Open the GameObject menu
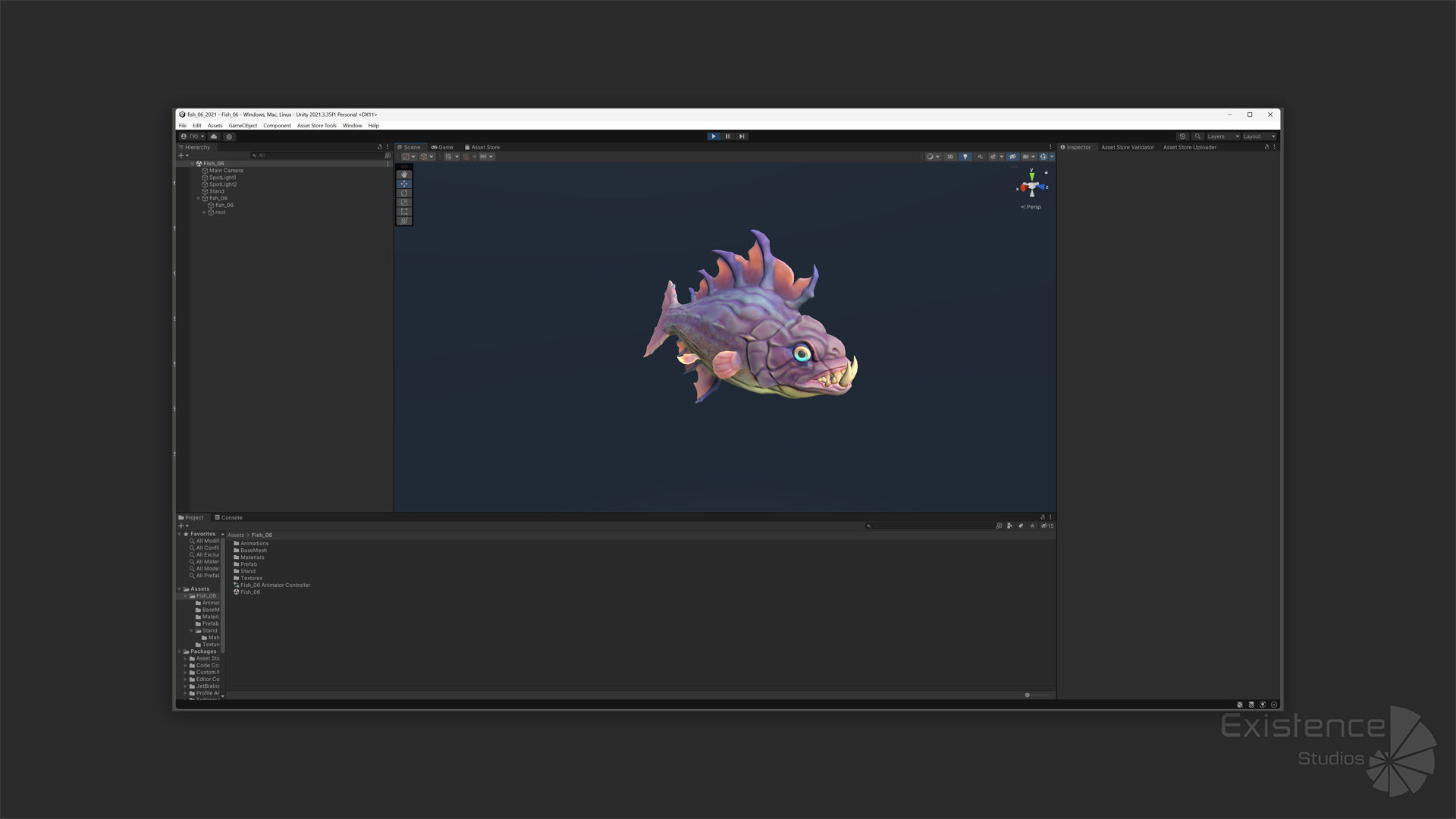 coord(243,126)
